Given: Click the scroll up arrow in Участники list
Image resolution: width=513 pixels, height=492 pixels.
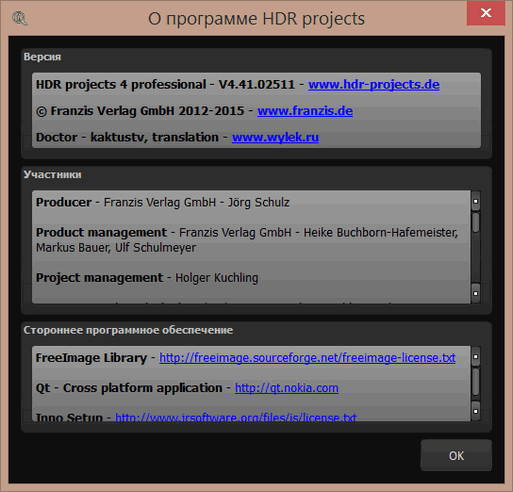Looking at the screenshot, I should [x=476, y=201].
